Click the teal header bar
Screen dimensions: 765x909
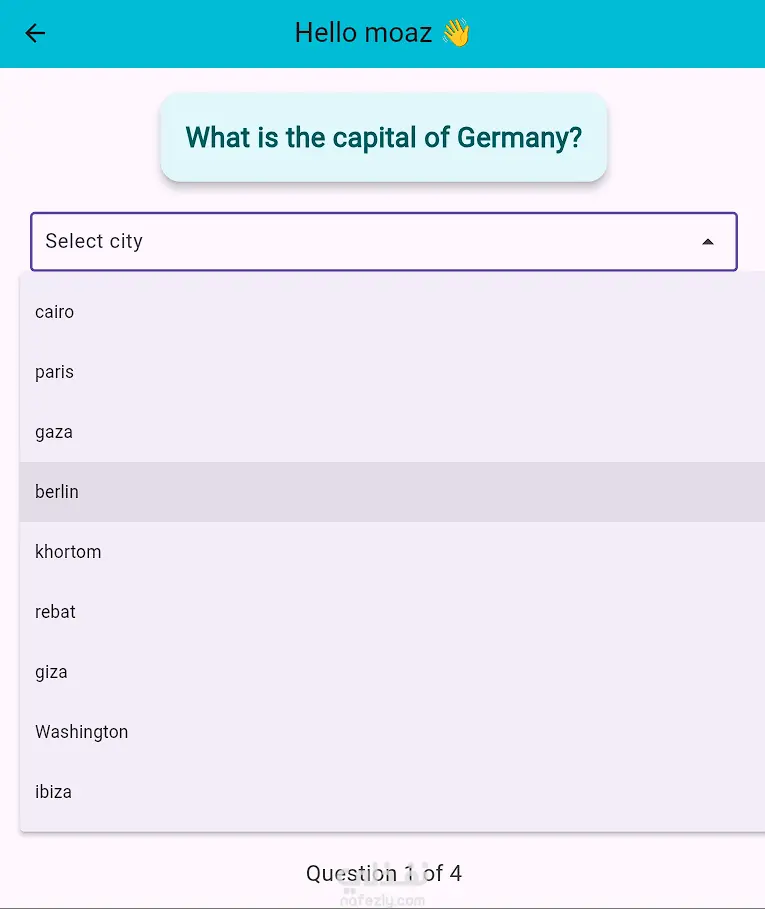(x=600, y=33)
